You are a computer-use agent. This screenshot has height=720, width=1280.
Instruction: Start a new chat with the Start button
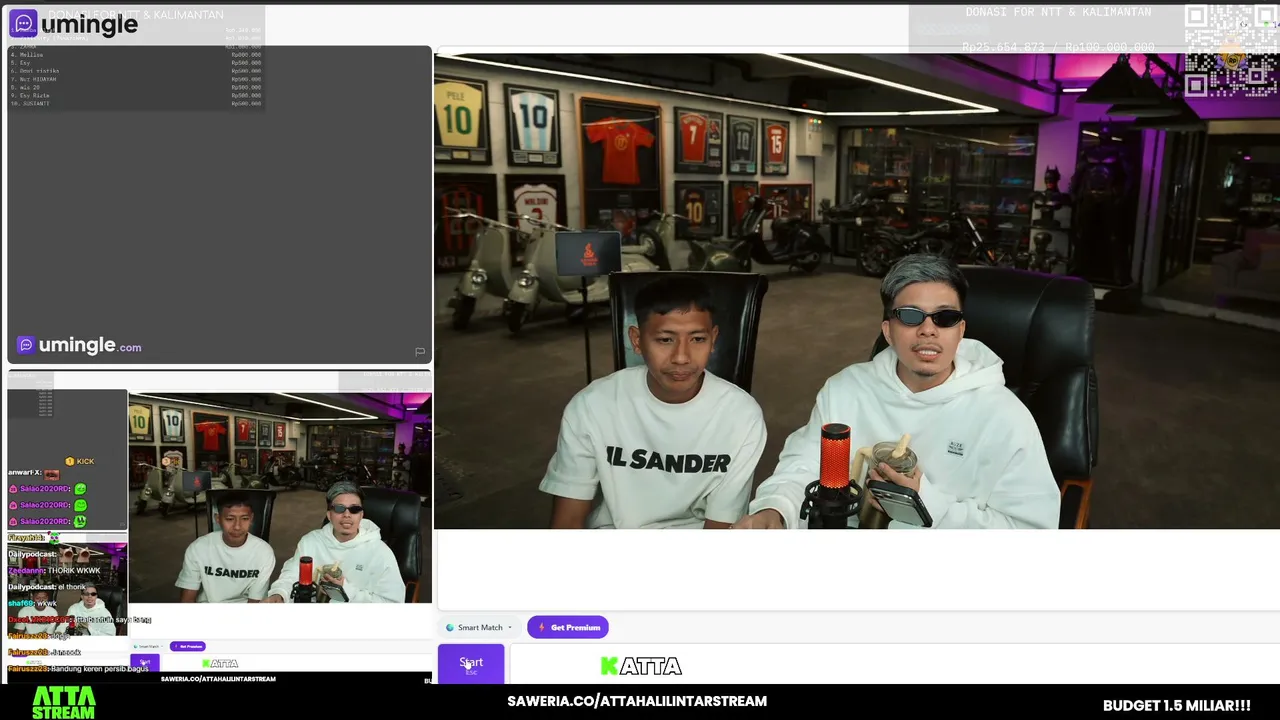click(x=471, y=664)
